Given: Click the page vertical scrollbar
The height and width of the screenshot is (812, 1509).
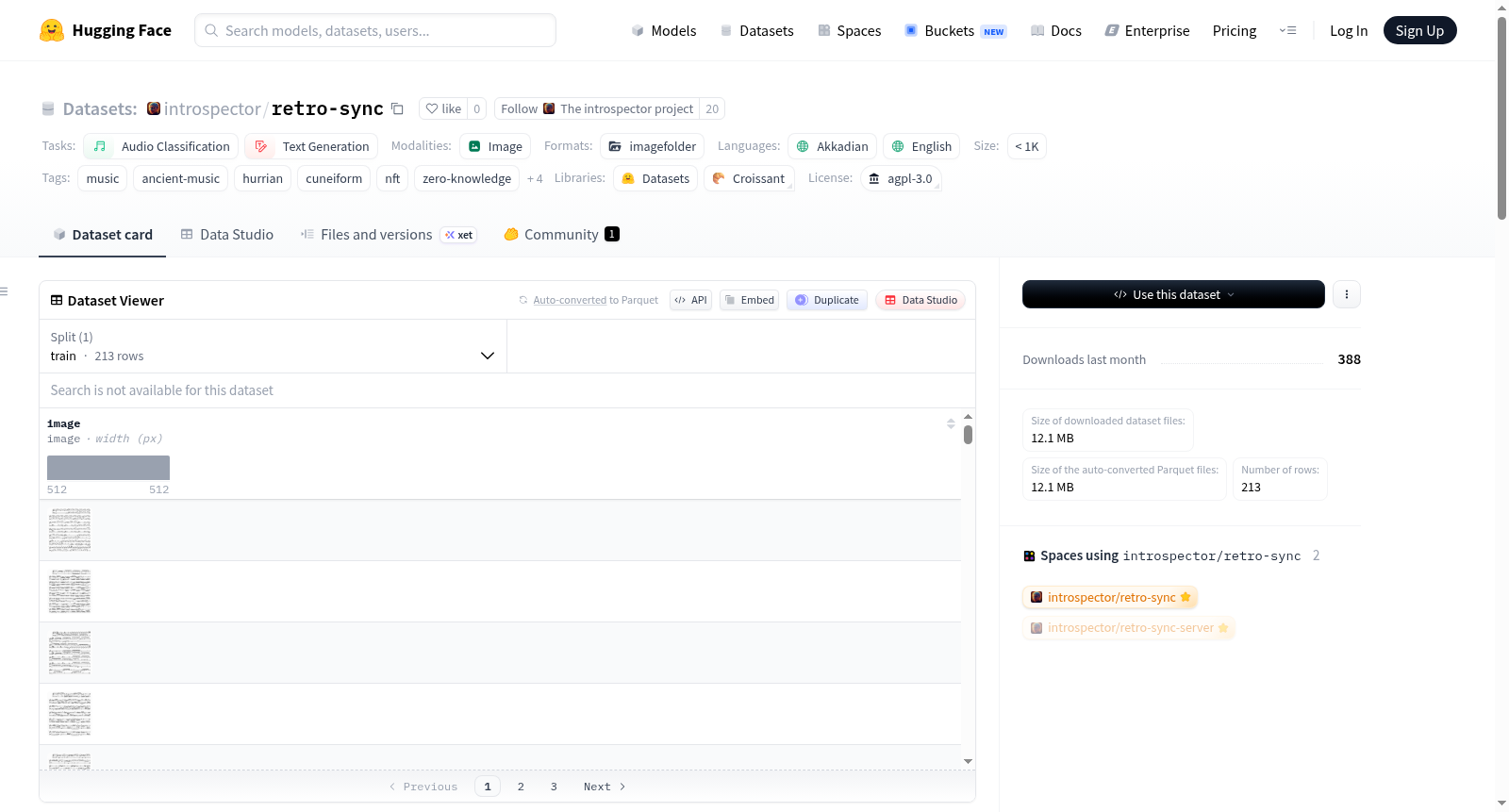Looking at the screenshot, I should (x=1501, y=118).
